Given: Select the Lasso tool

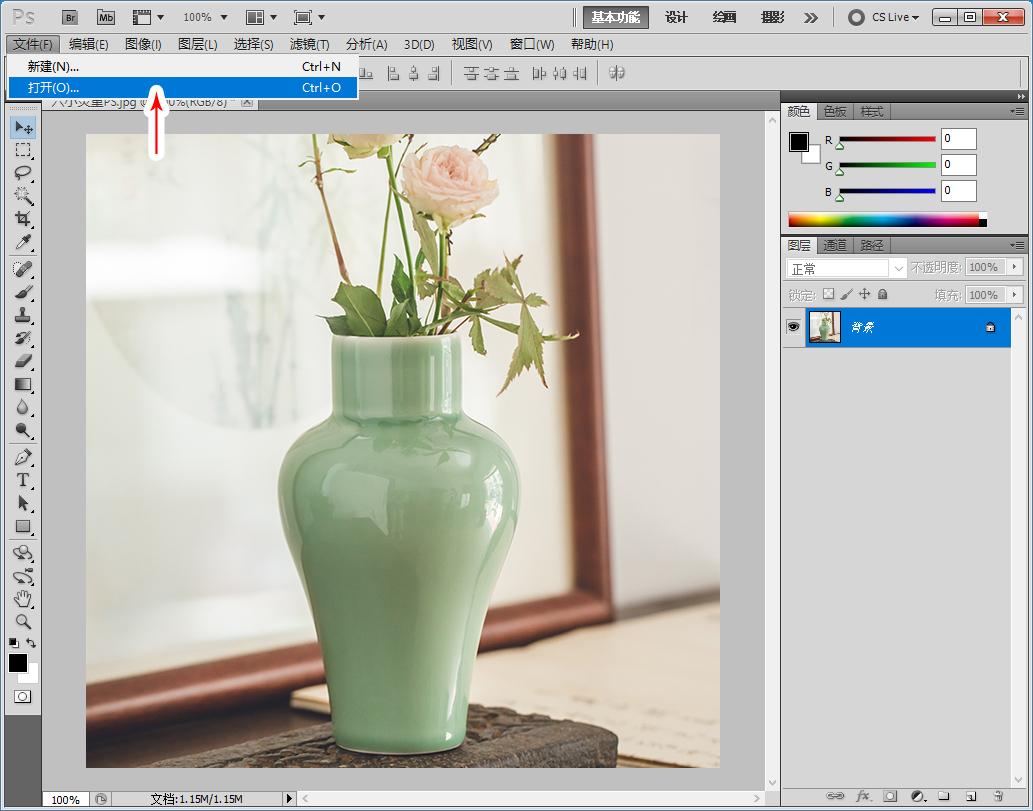Looking at the screenshot, I should point(23,173).
